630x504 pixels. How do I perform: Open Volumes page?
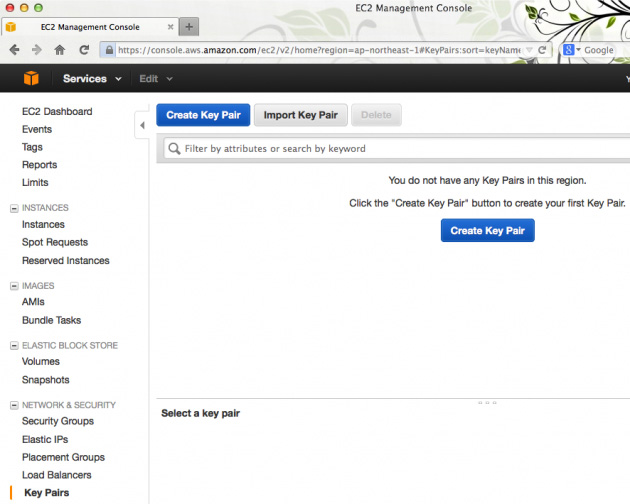coord(41,361)
